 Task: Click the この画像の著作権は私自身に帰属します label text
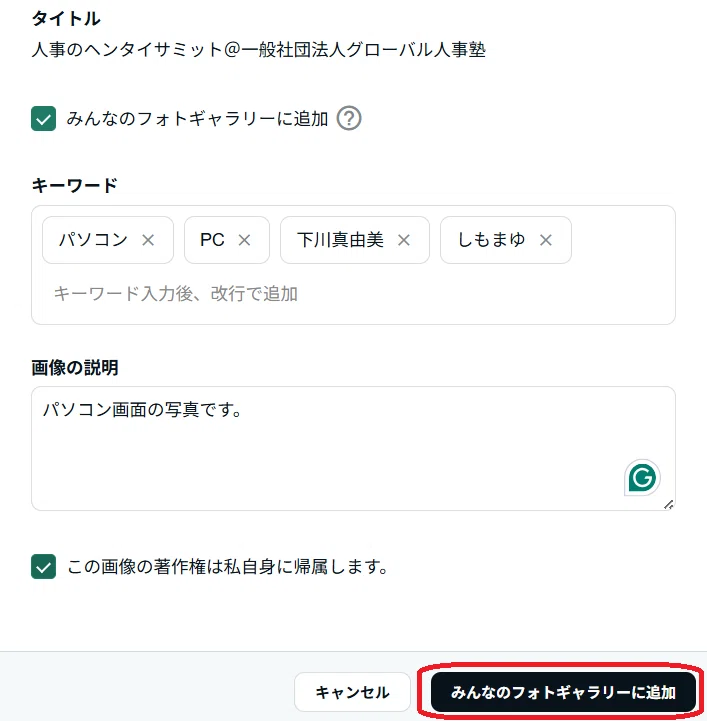pyautogui.click(x=228, y=566)
